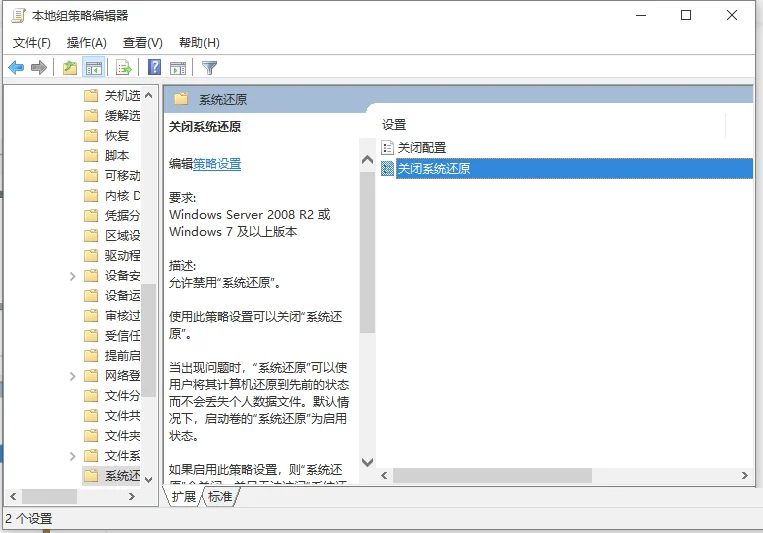Click the app icon in title bar
This screenshot has width=763, height=533.
coord(18,16)
